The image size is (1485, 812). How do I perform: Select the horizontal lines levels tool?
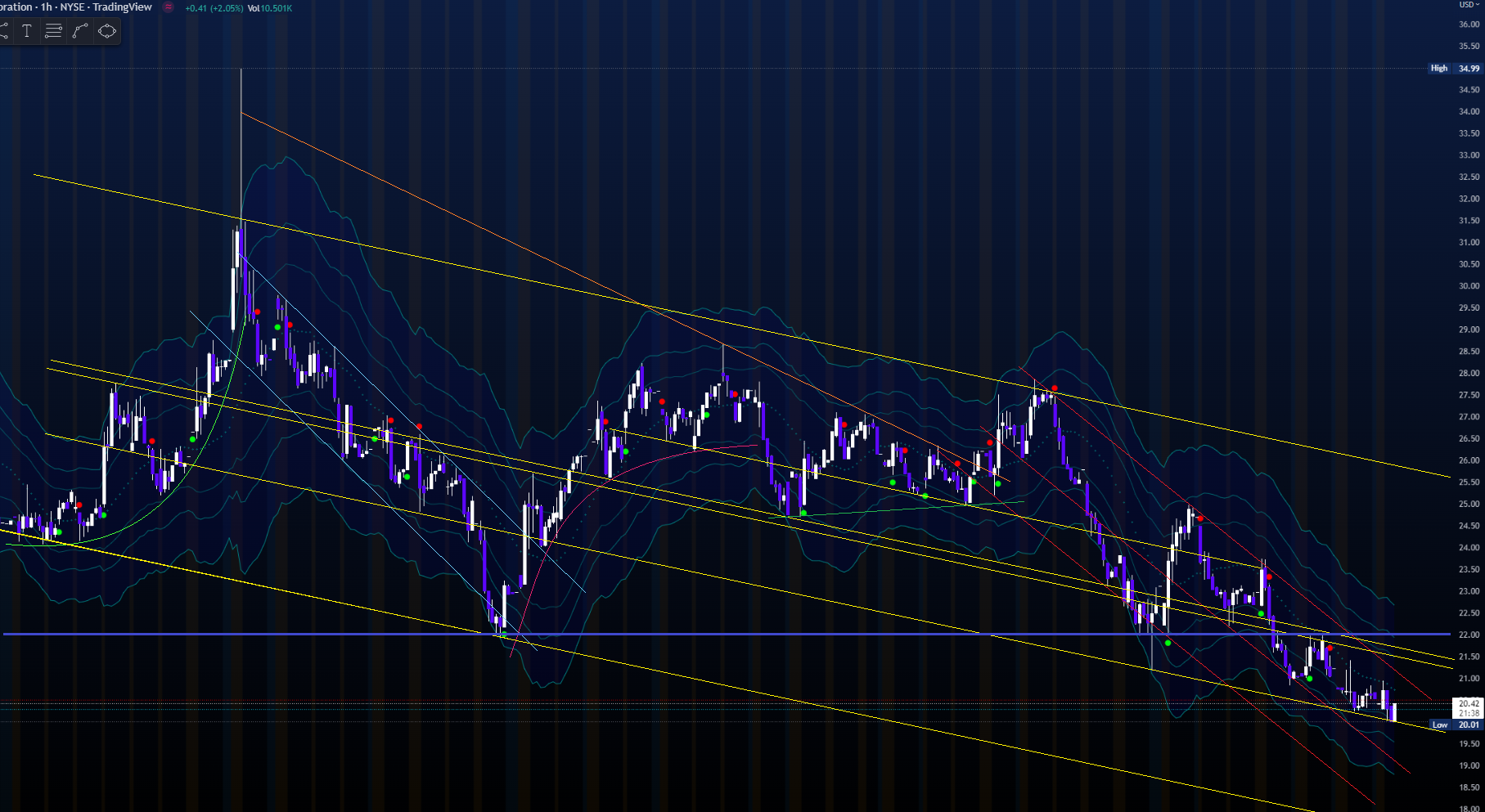(53, 31)
